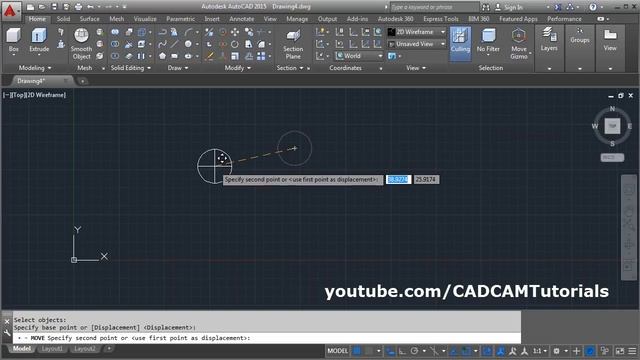Toggle ortho mode in status bar

(402, 351)
